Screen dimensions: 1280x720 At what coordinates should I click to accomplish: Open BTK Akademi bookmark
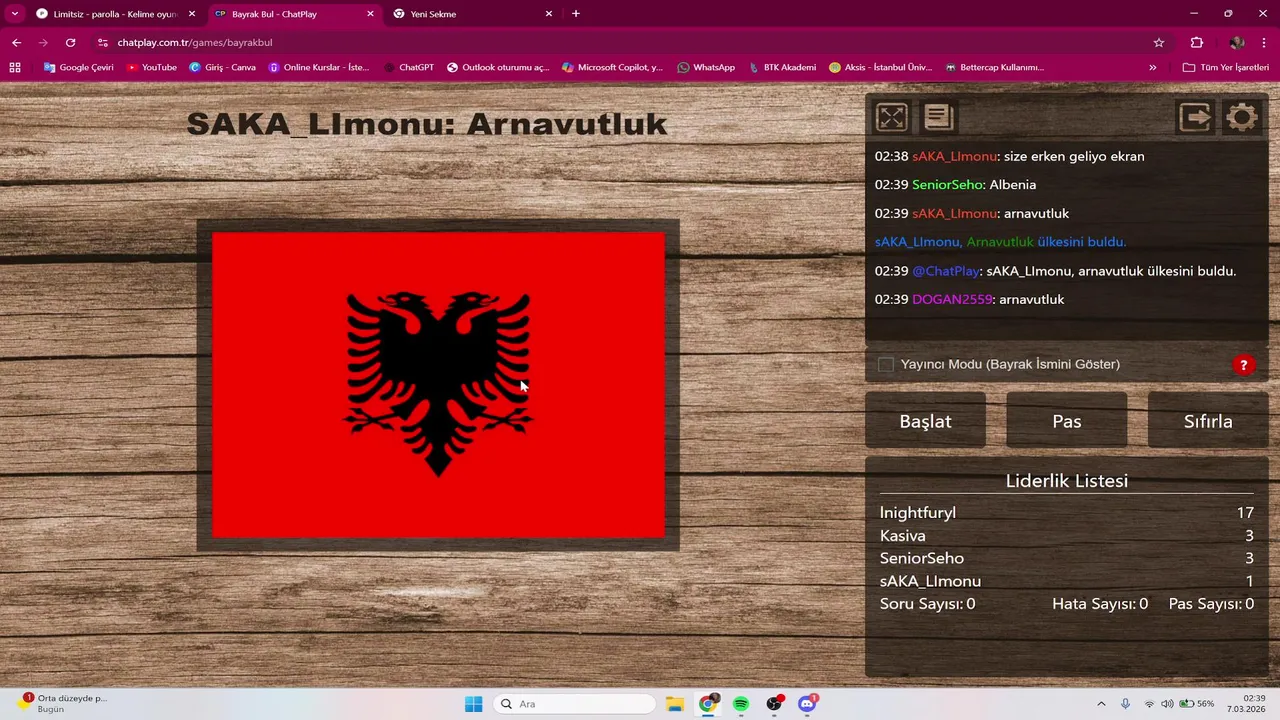782,67
